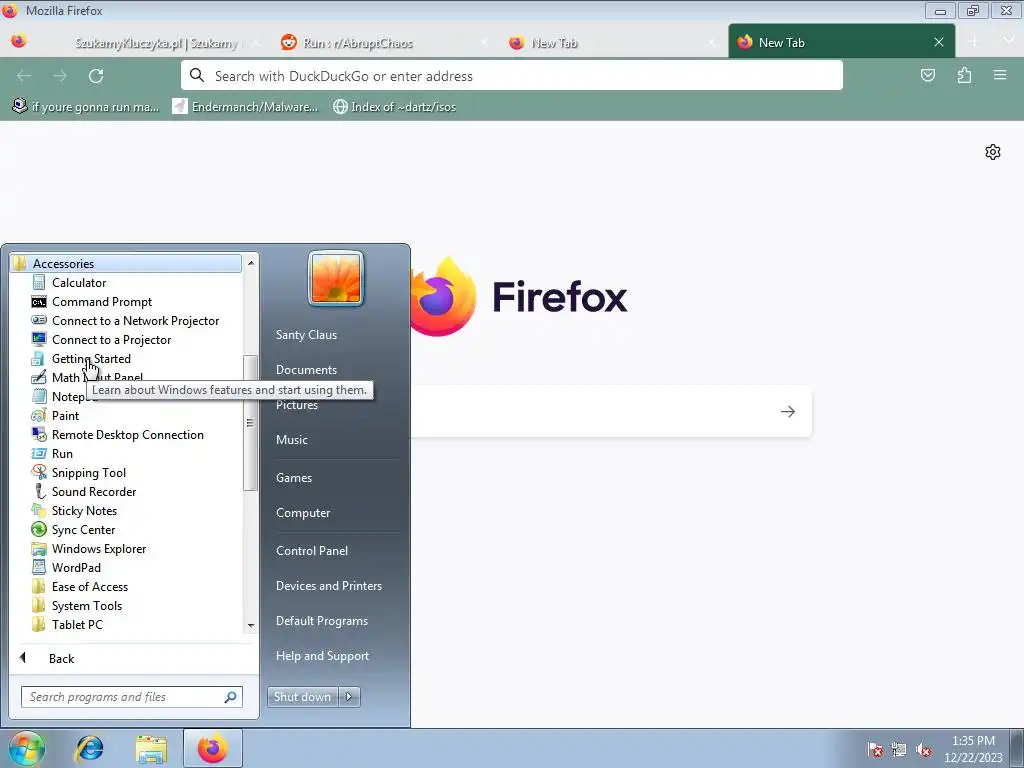Open Firefox extensions icon
The image size is (1024, 768).
click(964, 76)
